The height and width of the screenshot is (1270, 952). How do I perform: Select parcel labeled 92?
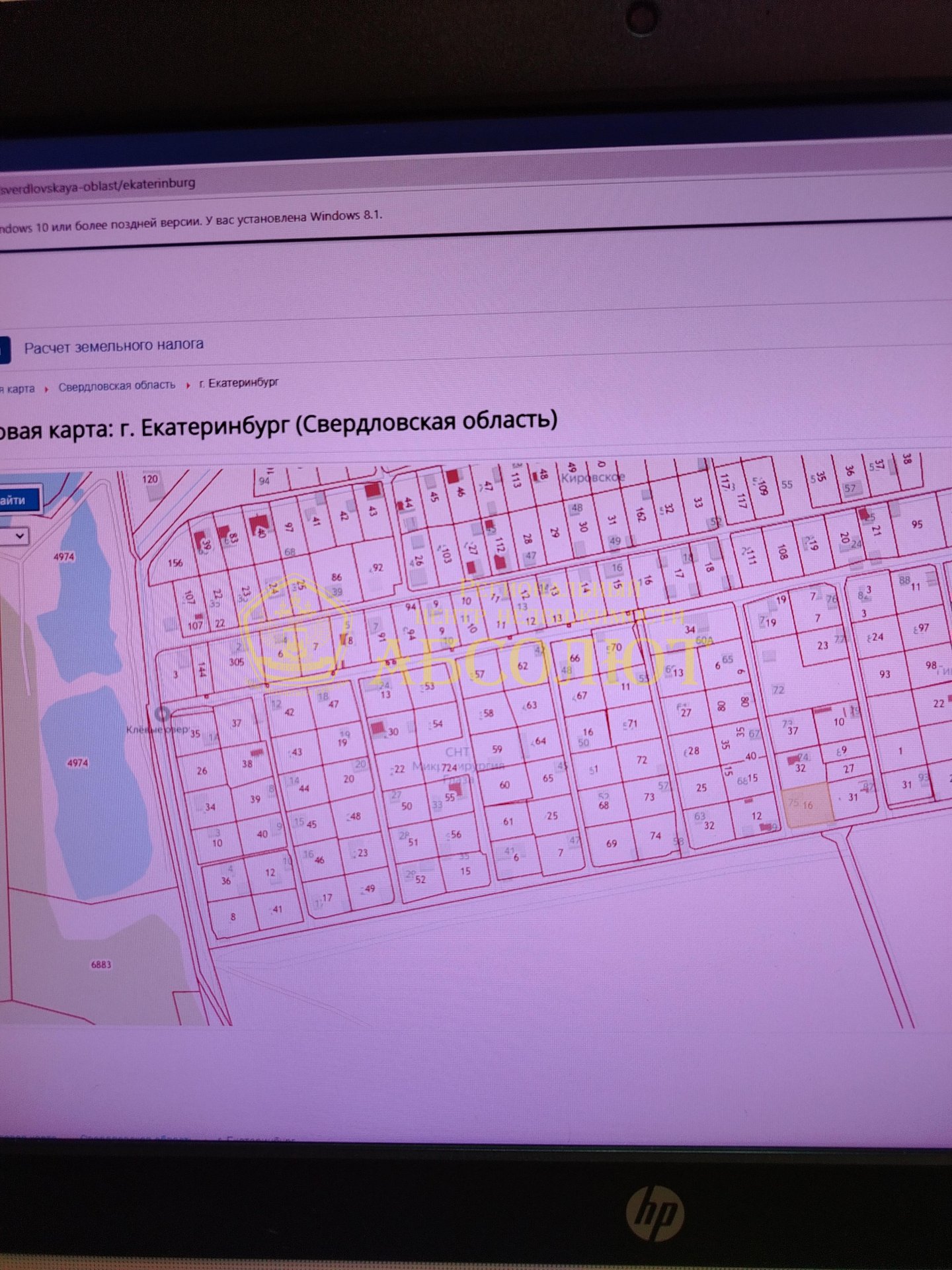pos(377,567)
